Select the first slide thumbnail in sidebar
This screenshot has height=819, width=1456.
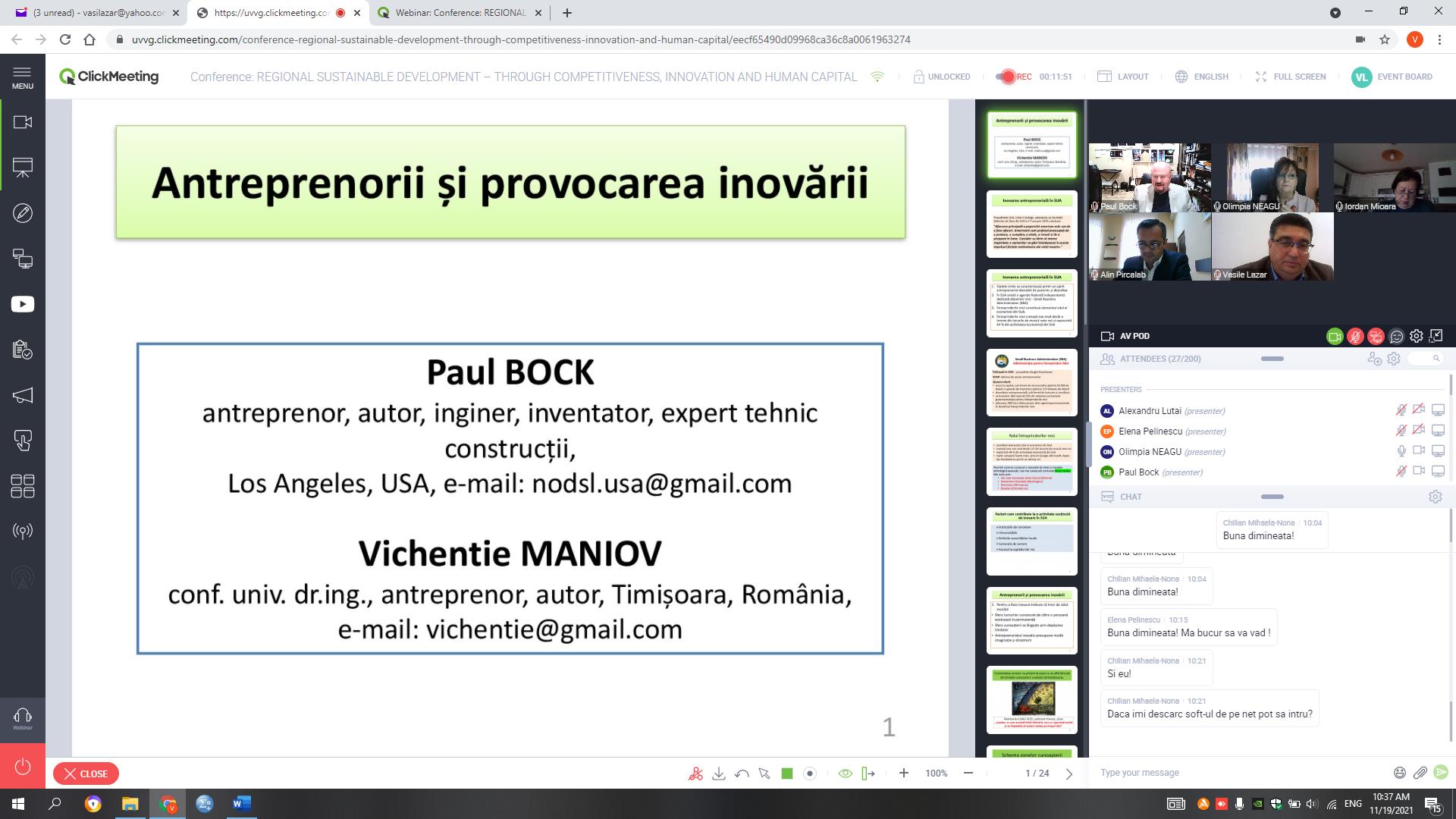1031,144
